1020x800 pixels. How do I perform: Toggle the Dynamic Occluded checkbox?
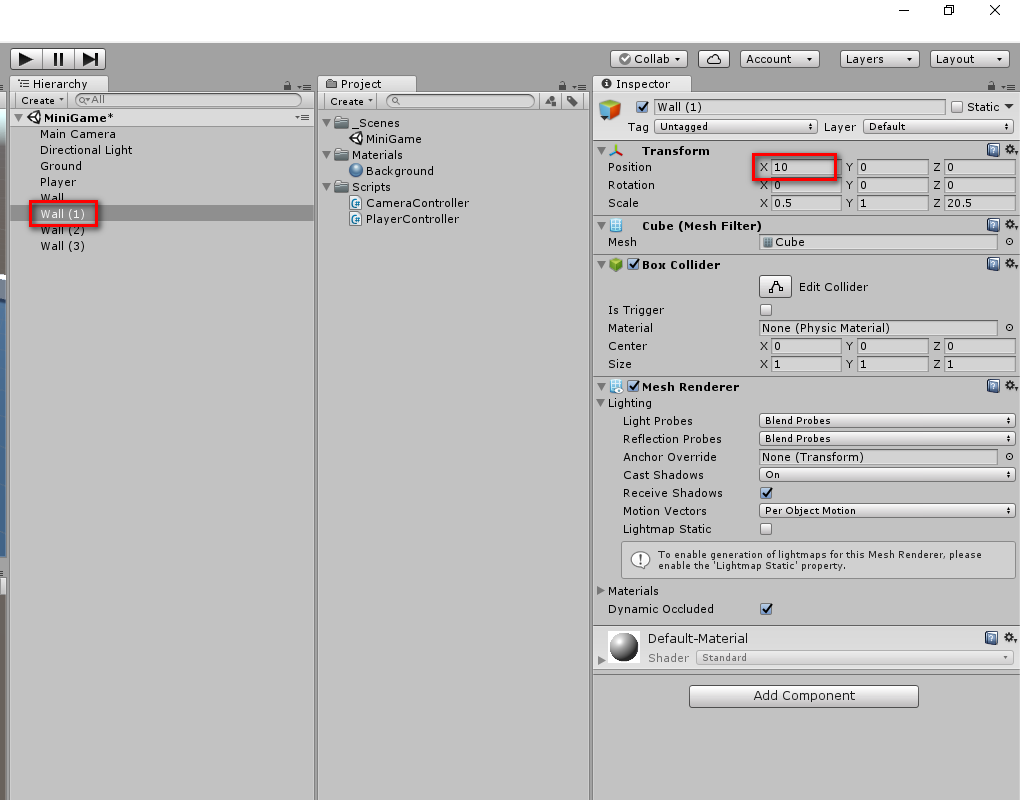click(766, 609)
